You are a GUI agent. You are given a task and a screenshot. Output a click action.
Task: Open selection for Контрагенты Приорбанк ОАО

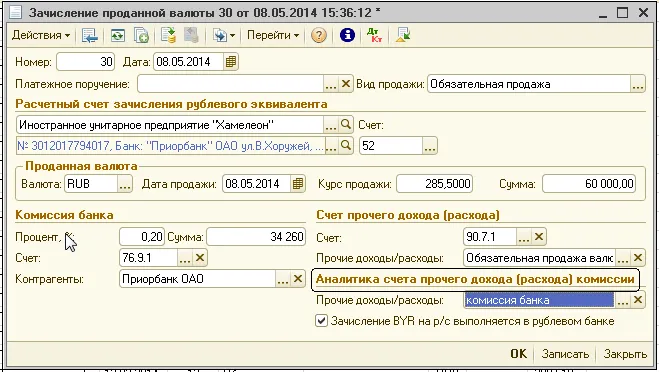coord(283,279)
